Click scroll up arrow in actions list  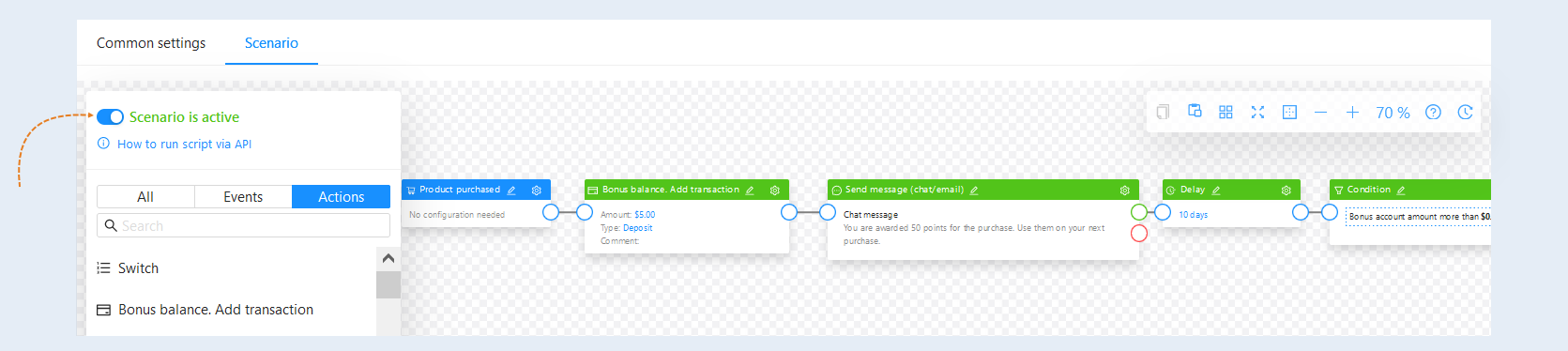(388, 258)
